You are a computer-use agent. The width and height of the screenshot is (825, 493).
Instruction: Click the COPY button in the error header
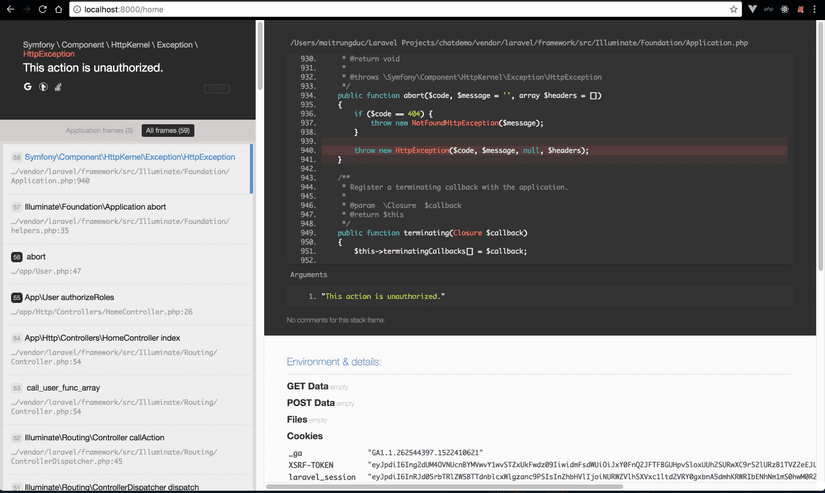pyautogui.click(x=217, y=88)
